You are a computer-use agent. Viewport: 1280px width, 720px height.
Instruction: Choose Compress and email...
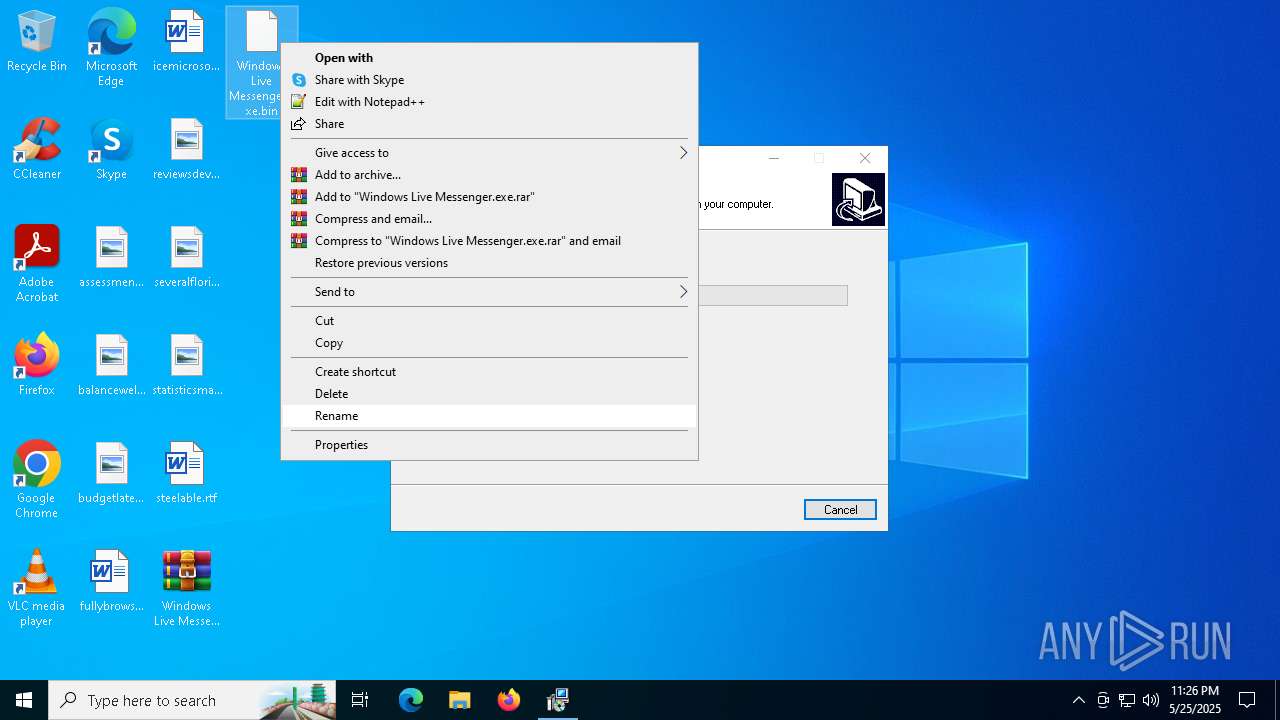click(489, 219)
